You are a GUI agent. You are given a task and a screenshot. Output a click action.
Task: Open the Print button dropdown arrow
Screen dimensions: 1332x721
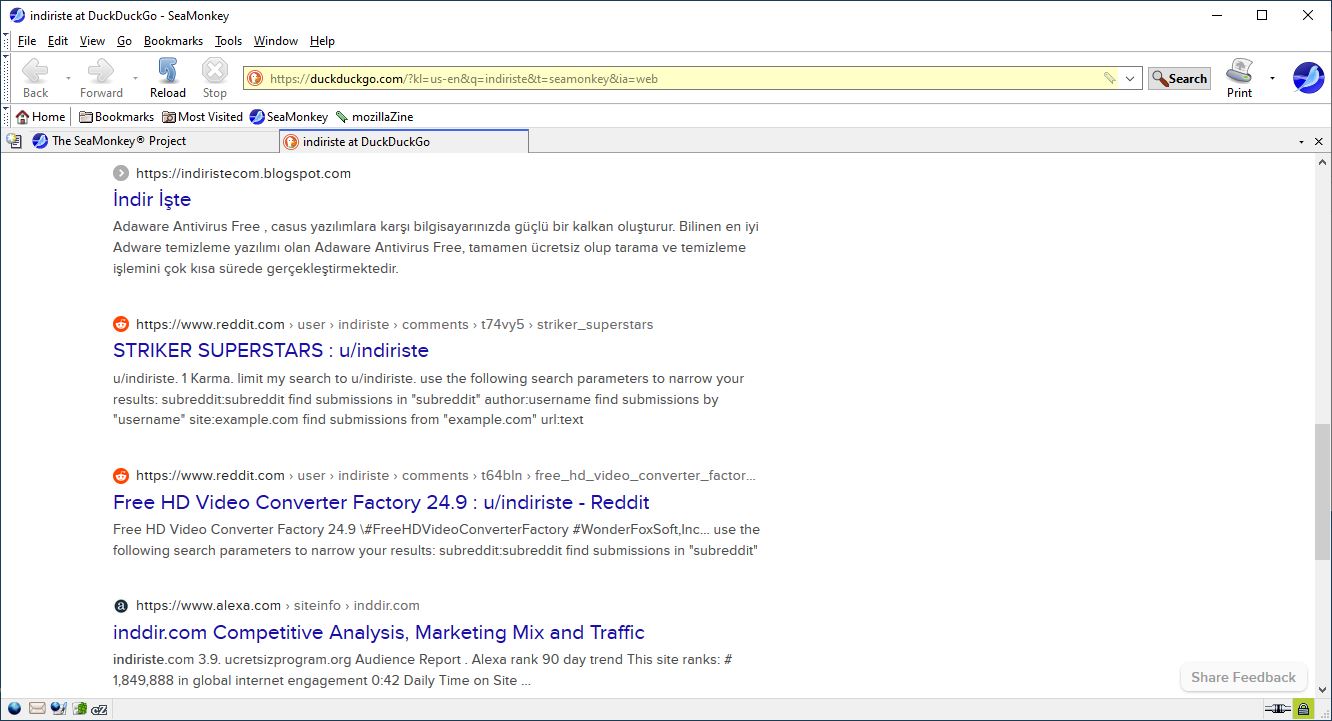click(x=1272, y=78)
